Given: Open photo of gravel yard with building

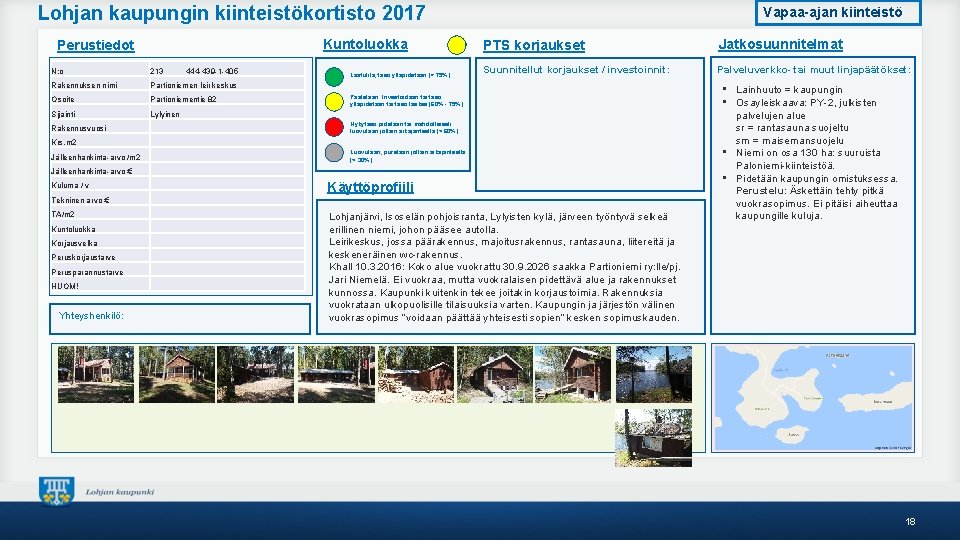Looking at the screenshot, I should click(x=255, y=374).
